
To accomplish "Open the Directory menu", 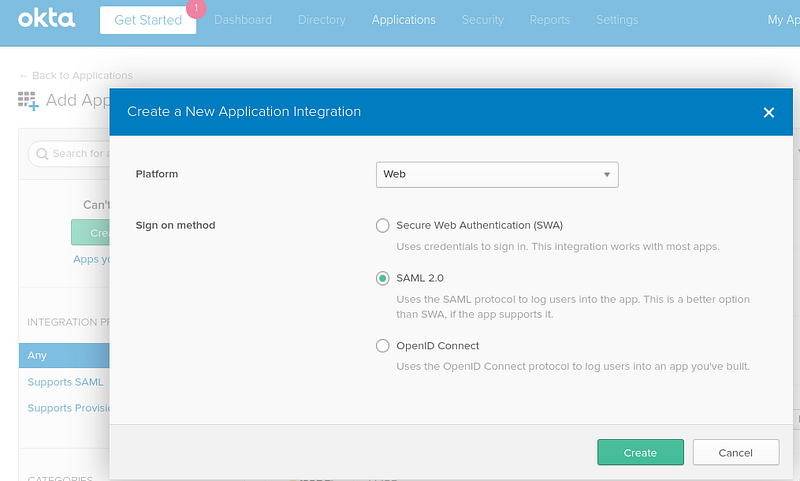I will [321, 20].
